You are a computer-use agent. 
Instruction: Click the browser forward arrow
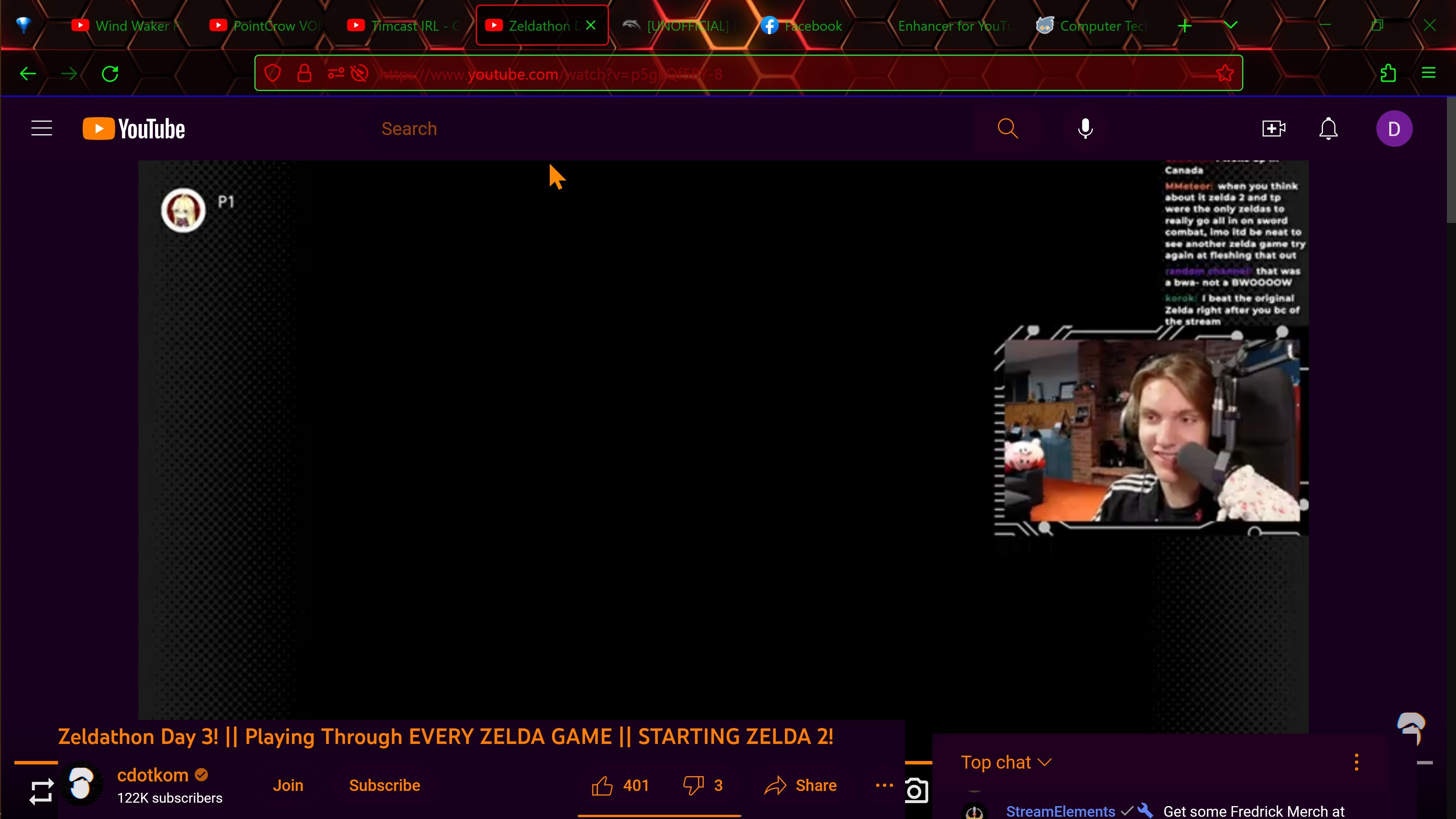(69, 74)
